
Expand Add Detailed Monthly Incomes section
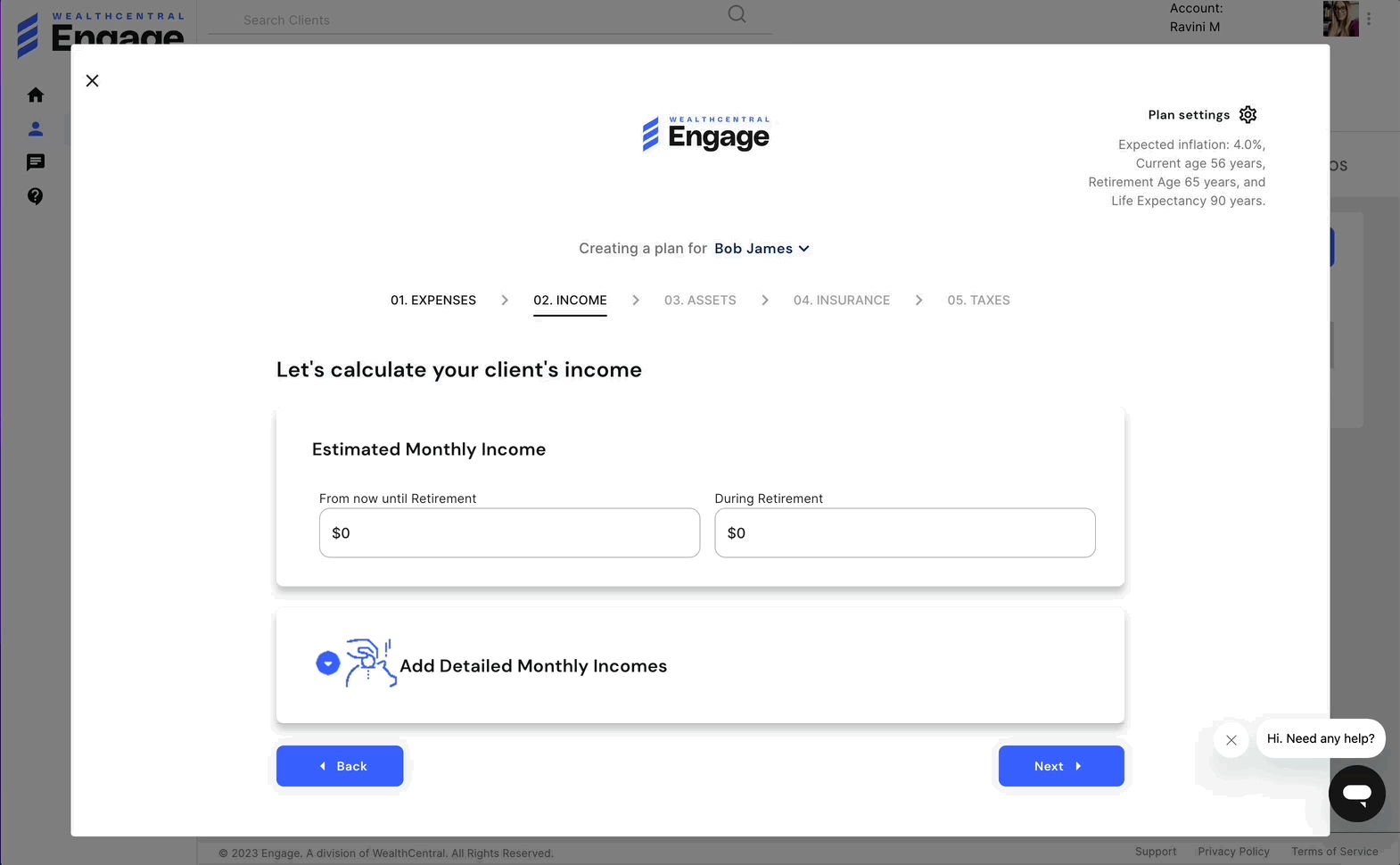[x=328, y=663]
